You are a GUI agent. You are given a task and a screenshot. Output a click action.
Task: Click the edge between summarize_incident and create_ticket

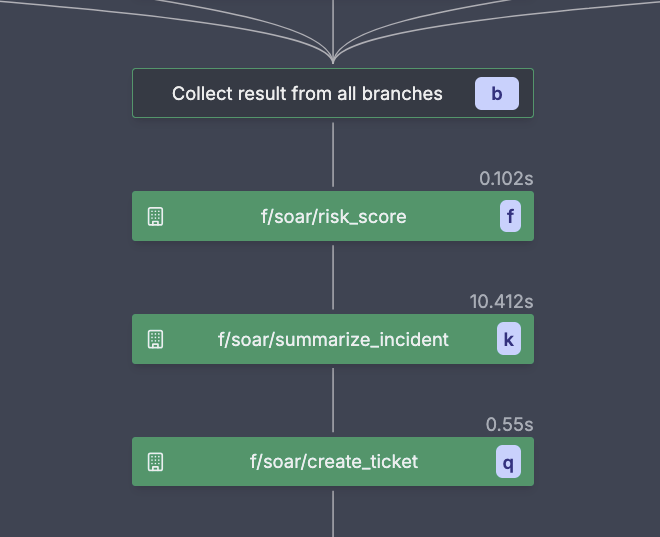tap(333, 400)
